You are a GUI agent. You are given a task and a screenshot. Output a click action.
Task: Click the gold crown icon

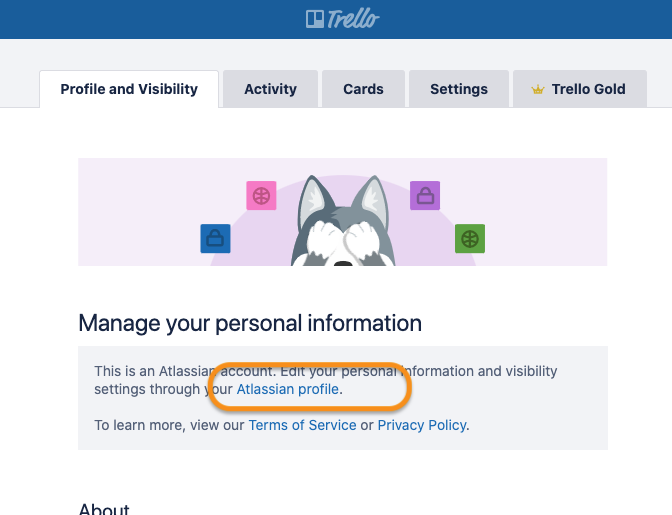(537, 90)
